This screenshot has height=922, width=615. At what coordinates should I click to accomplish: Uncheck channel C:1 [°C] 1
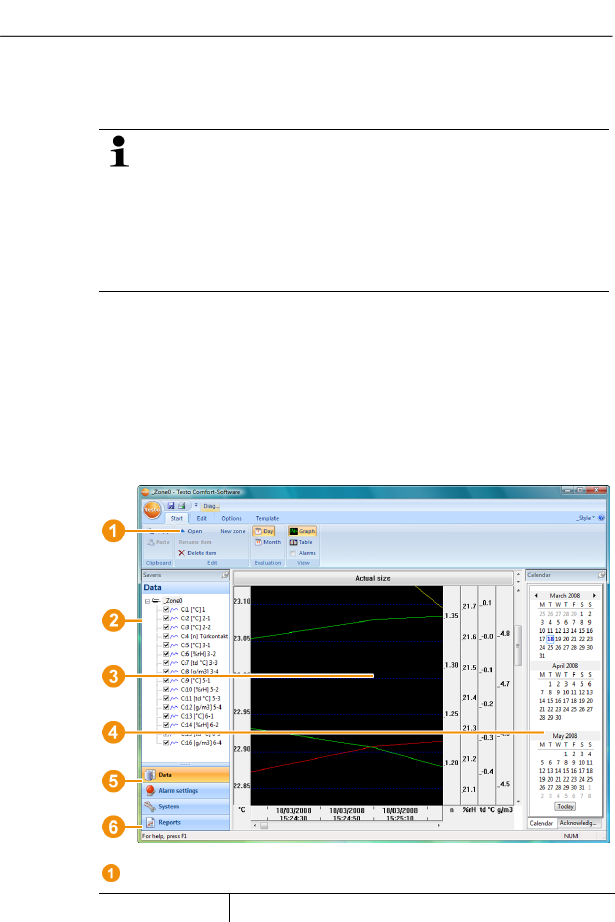[166, 610]
